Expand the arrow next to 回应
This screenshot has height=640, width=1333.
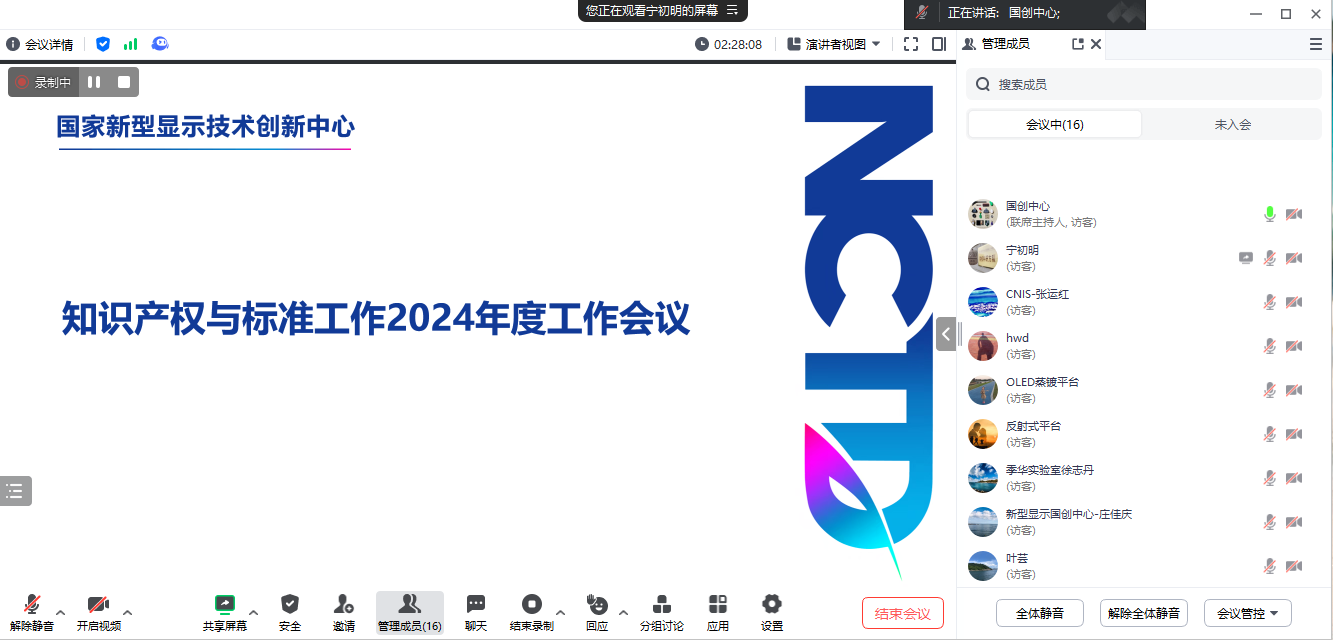tap(624, 612)
